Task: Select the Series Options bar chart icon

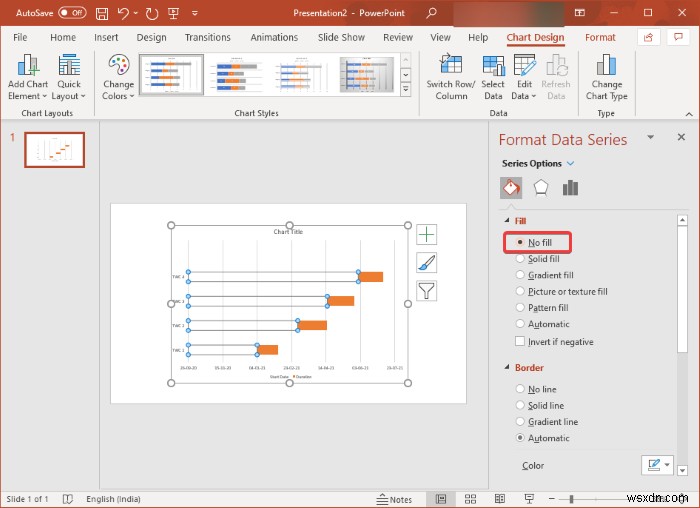Action: tap(570, 187)
